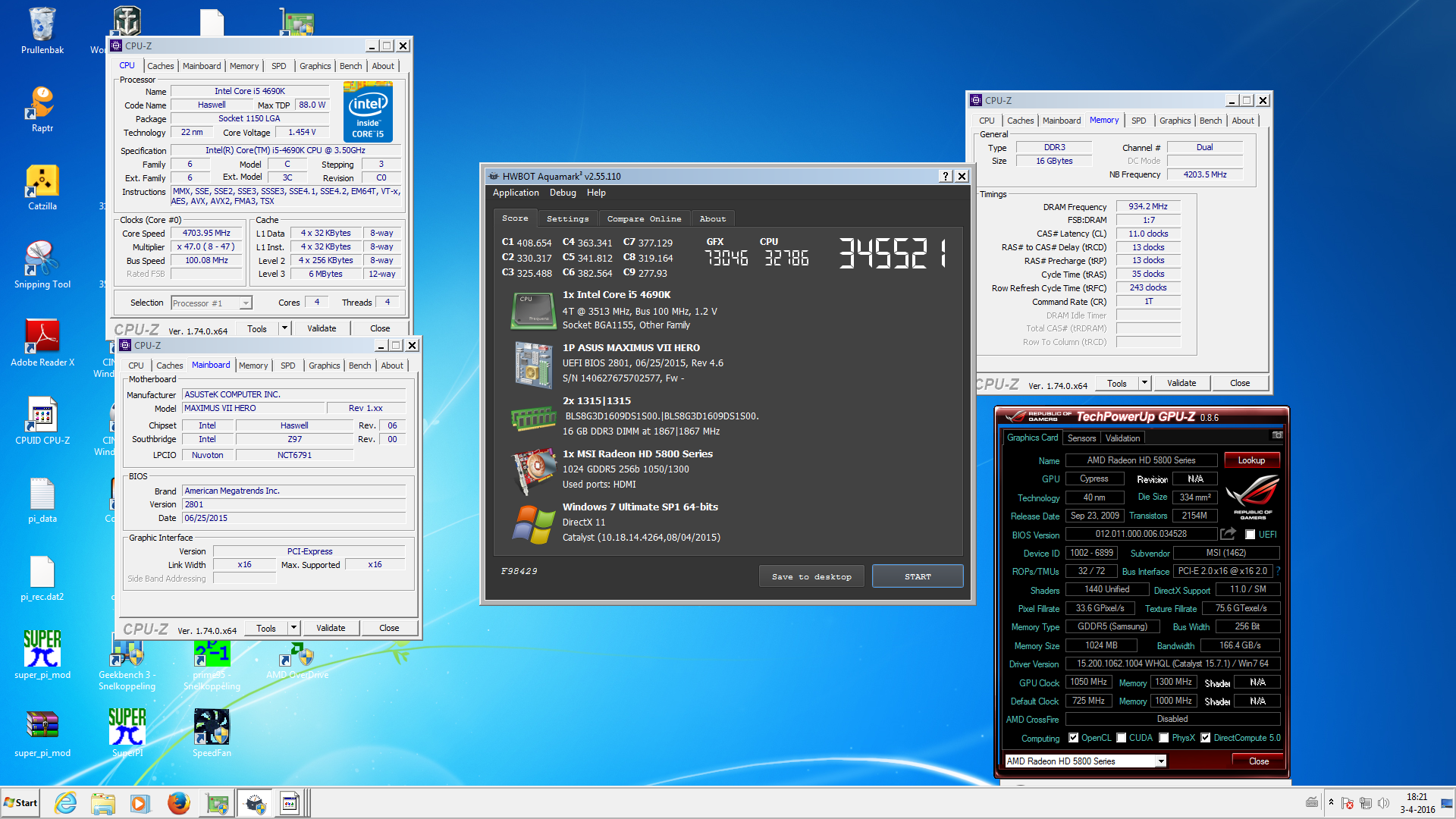1456x819 pixels.
Task: Click Close in the top-left CPU-Z window
Action: [380, 328]
